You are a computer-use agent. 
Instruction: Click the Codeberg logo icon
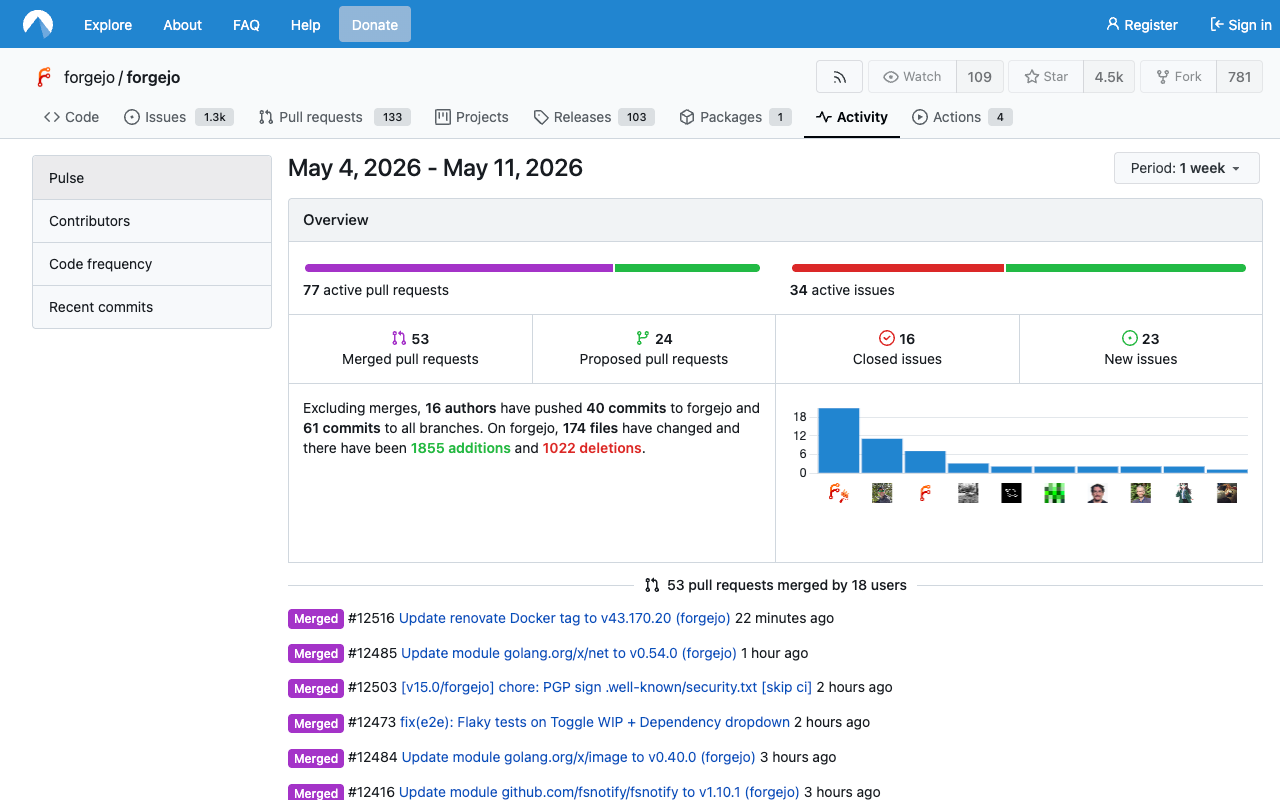pos(38,24)
